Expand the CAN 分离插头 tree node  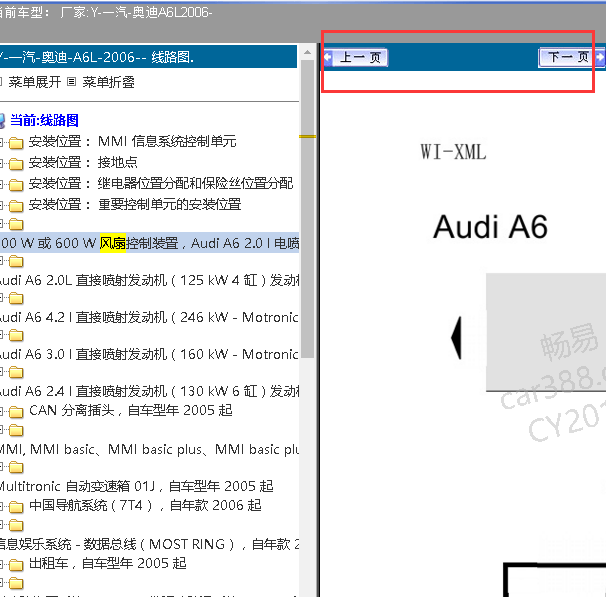[2, 412]
